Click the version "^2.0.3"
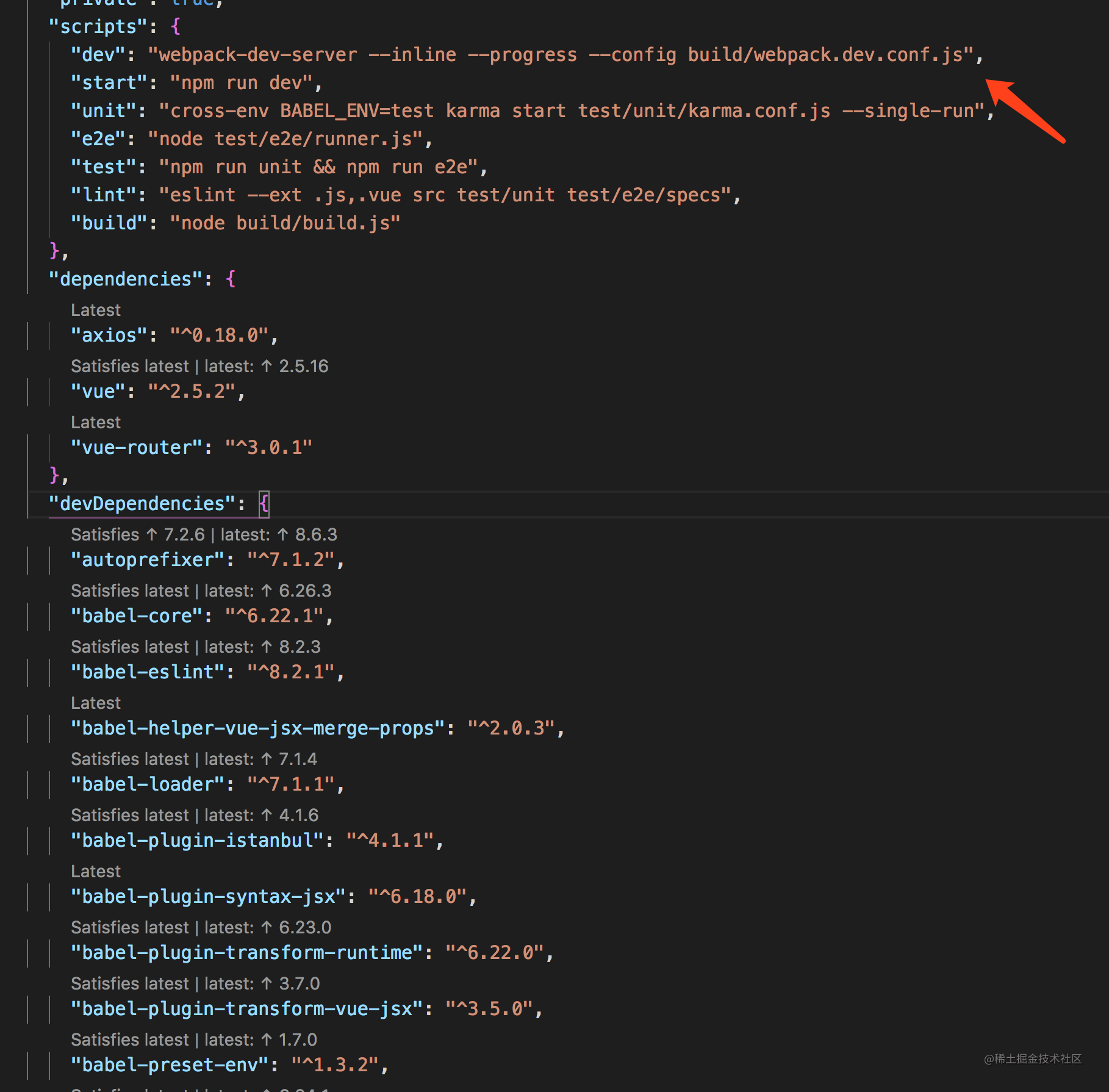 (512, 728)
